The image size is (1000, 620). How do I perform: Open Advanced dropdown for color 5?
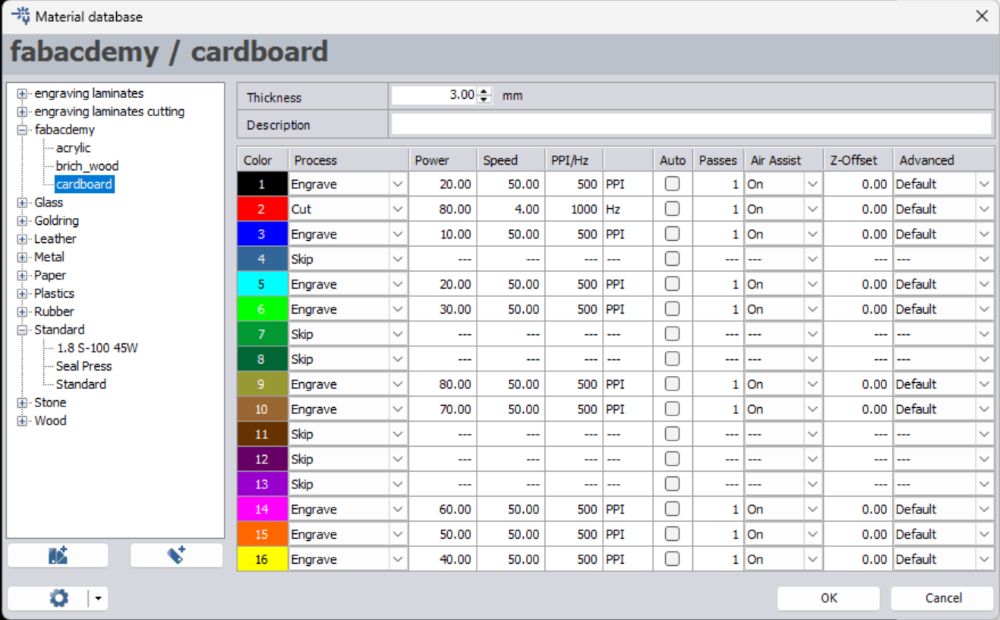point(984,284)
